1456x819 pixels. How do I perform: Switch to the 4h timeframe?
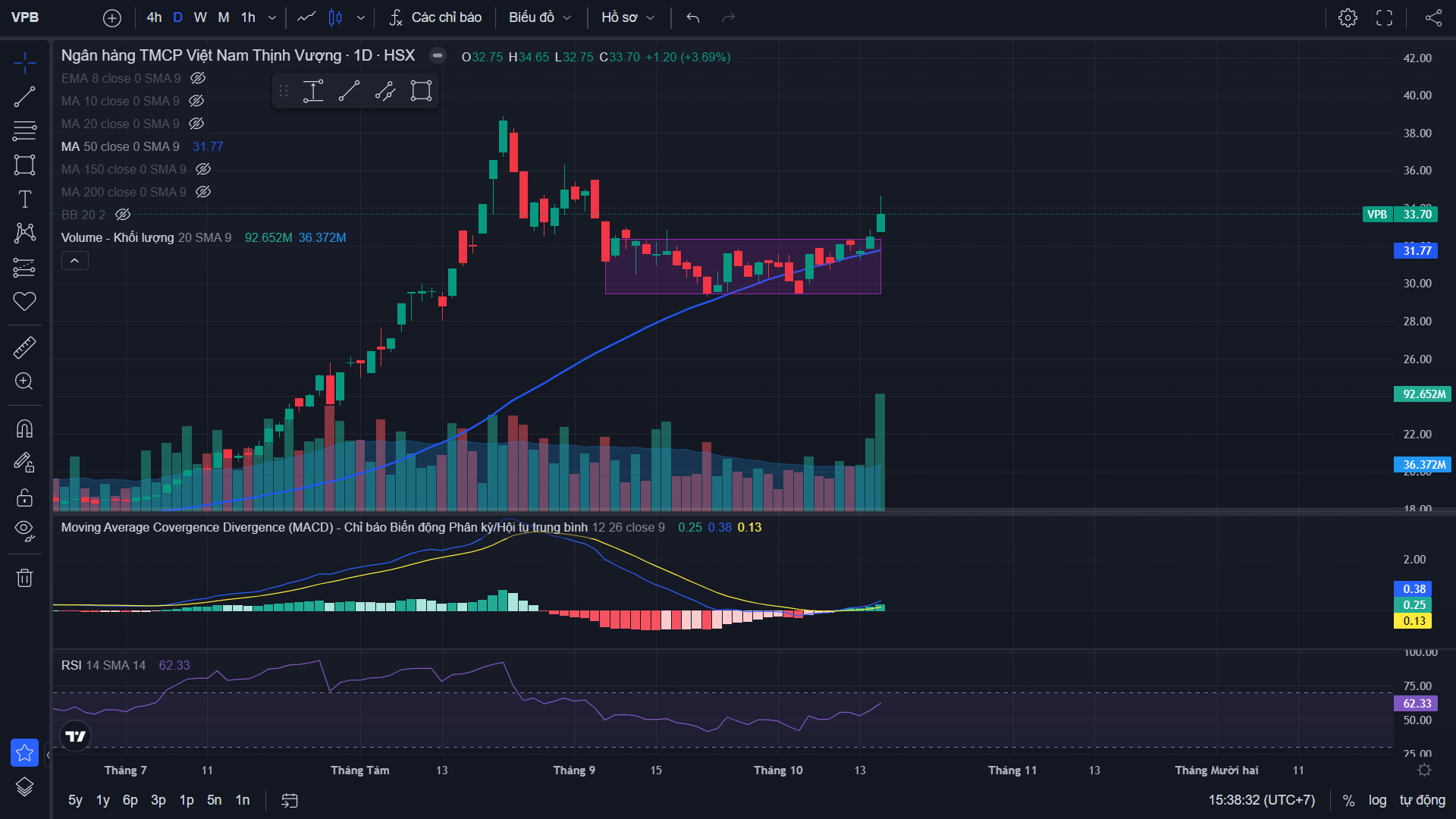(x=154, y=17)
